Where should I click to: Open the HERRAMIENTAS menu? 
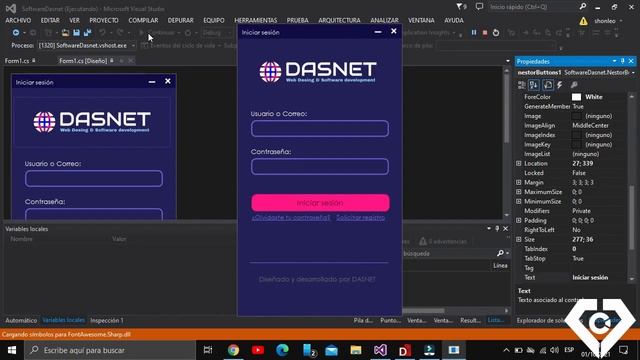tap(256, 20)
